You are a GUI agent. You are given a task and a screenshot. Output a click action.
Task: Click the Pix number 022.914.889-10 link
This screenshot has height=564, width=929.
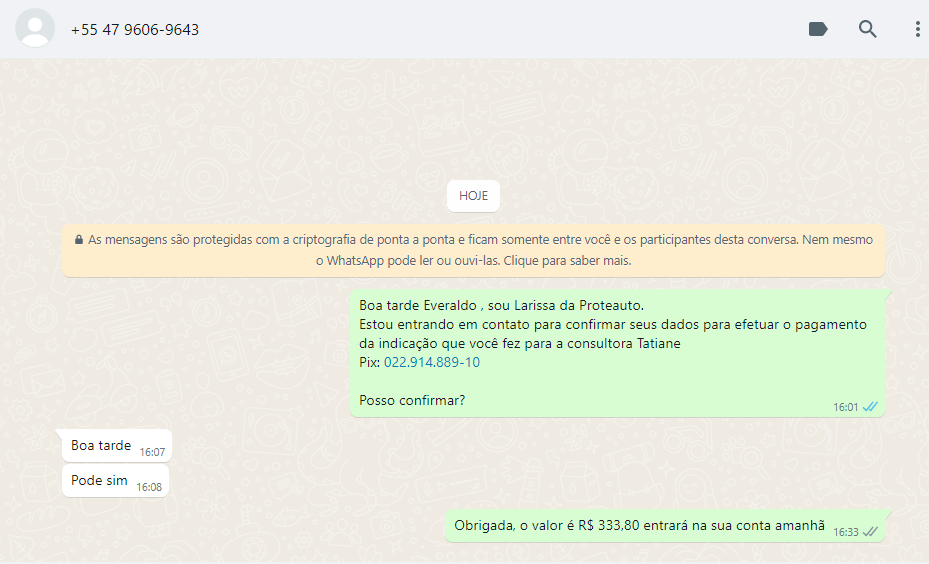point(431,362)
